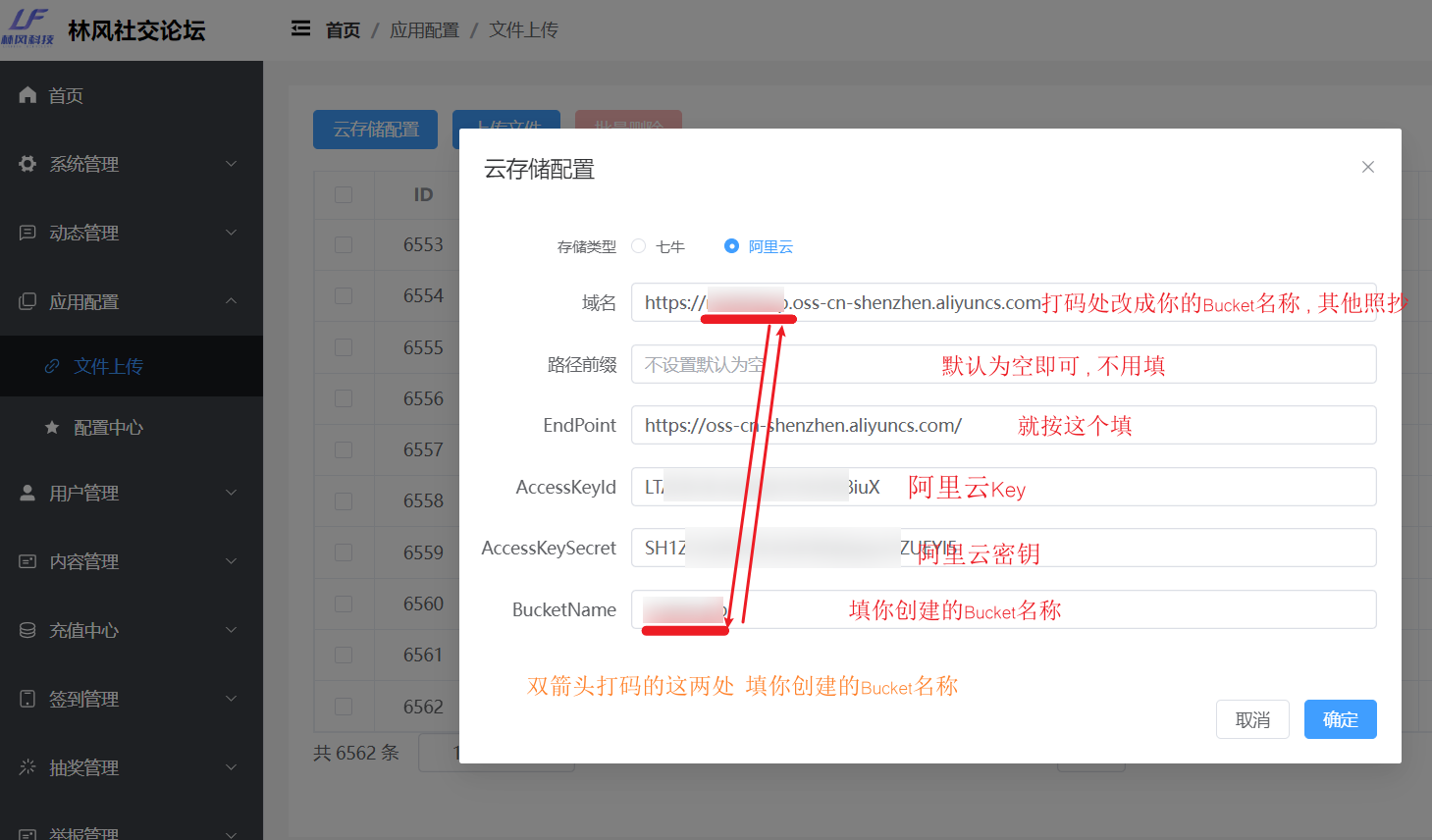Screen dimensions: 1432x840
Task: Click the ID column header
Action: point(423,194)
